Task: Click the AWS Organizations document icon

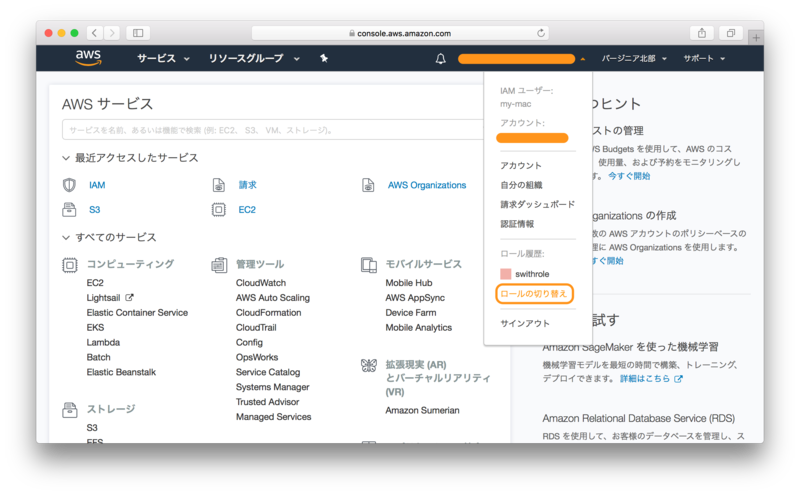Action: 368,185
